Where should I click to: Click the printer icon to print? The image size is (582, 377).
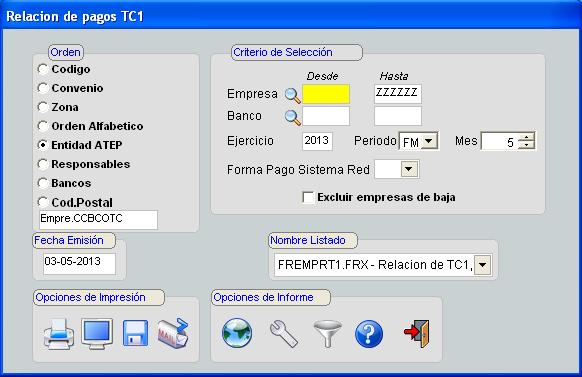pos(59,334)
